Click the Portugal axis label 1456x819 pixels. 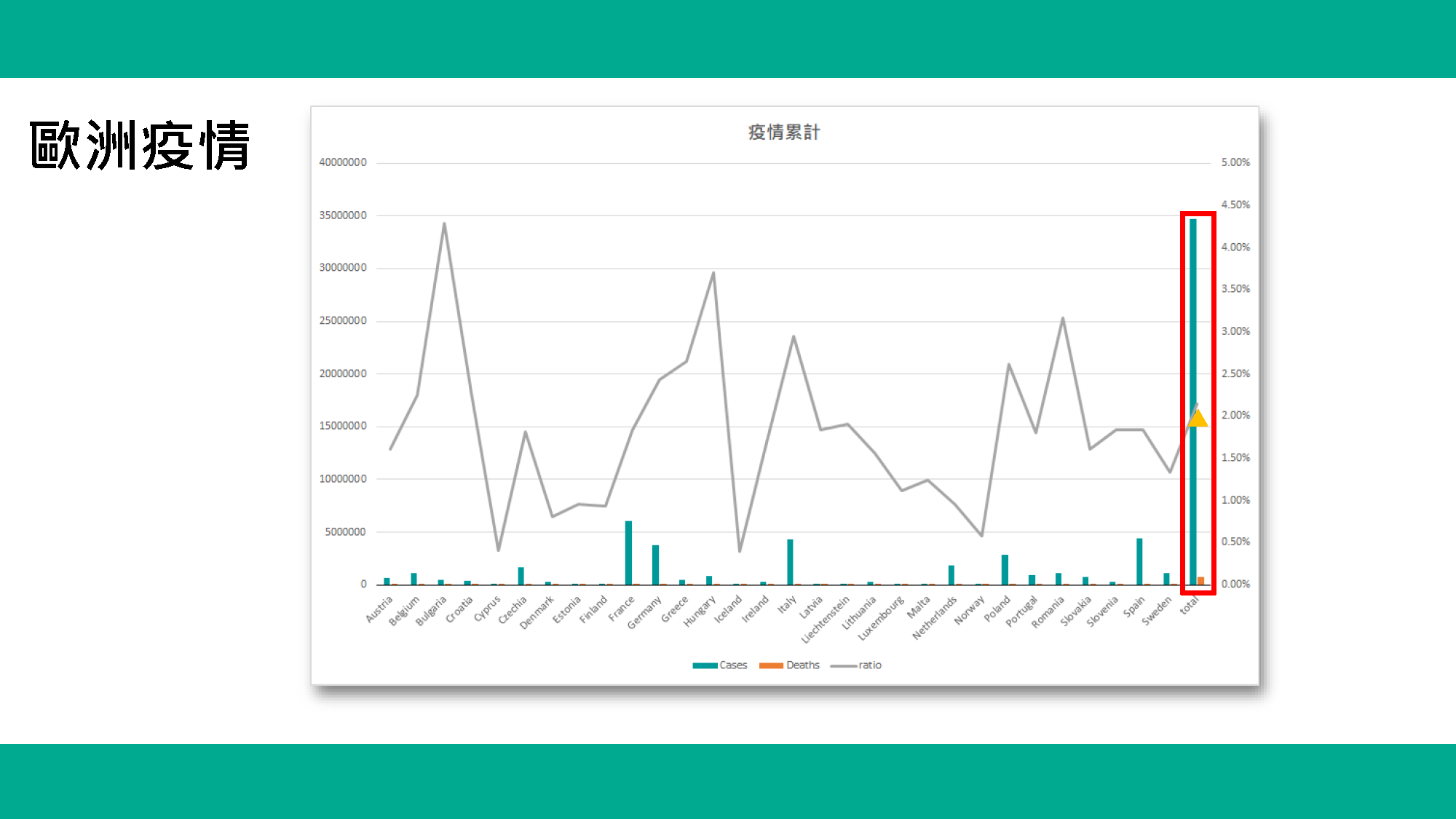[1021, 612]
